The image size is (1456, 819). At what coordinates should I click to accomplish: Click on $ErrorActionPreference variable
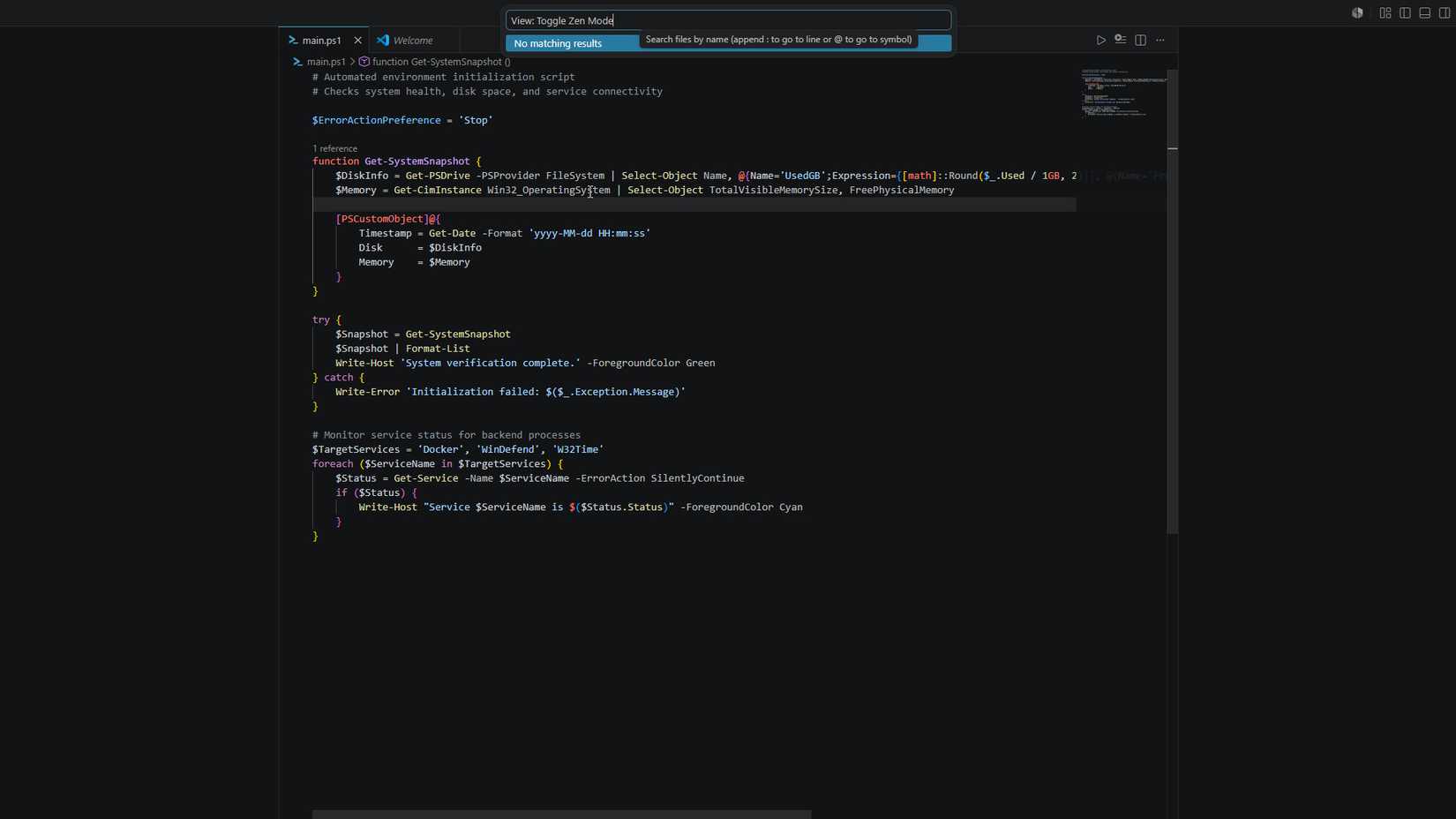coord(376,120)
